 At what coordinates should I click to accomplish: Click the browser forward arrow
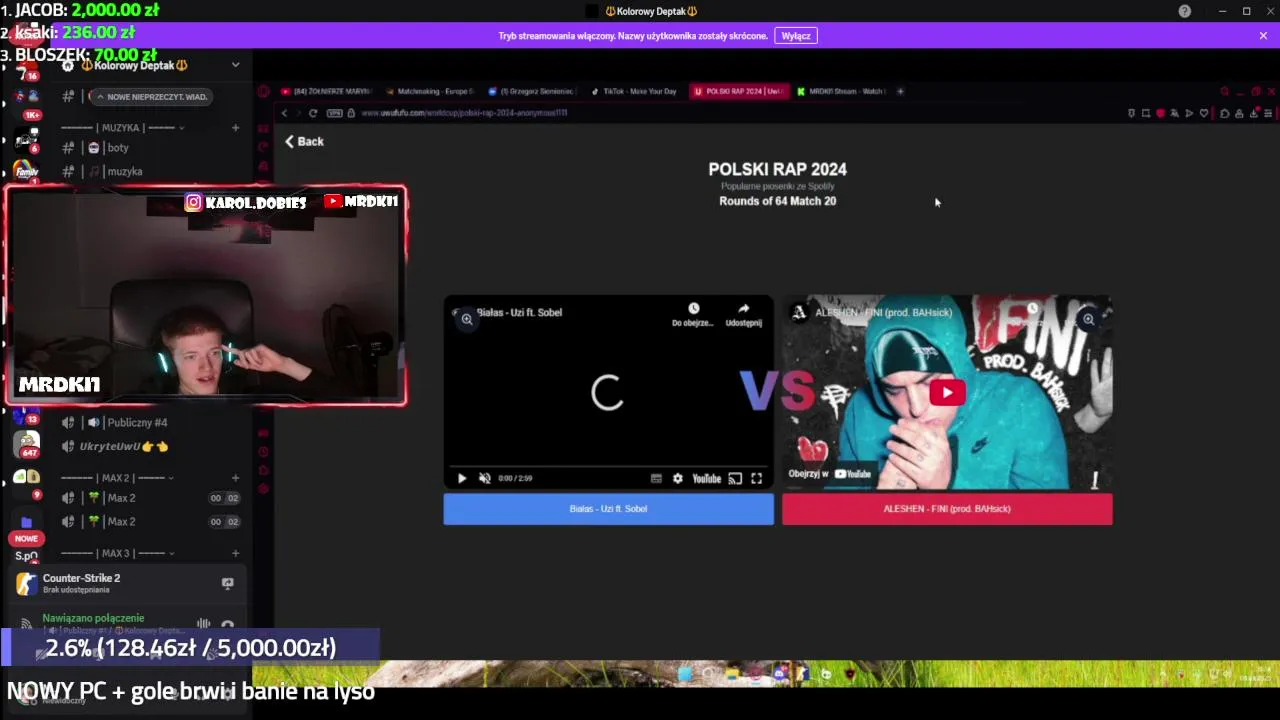pyautogui.click(x=297, y=113)
